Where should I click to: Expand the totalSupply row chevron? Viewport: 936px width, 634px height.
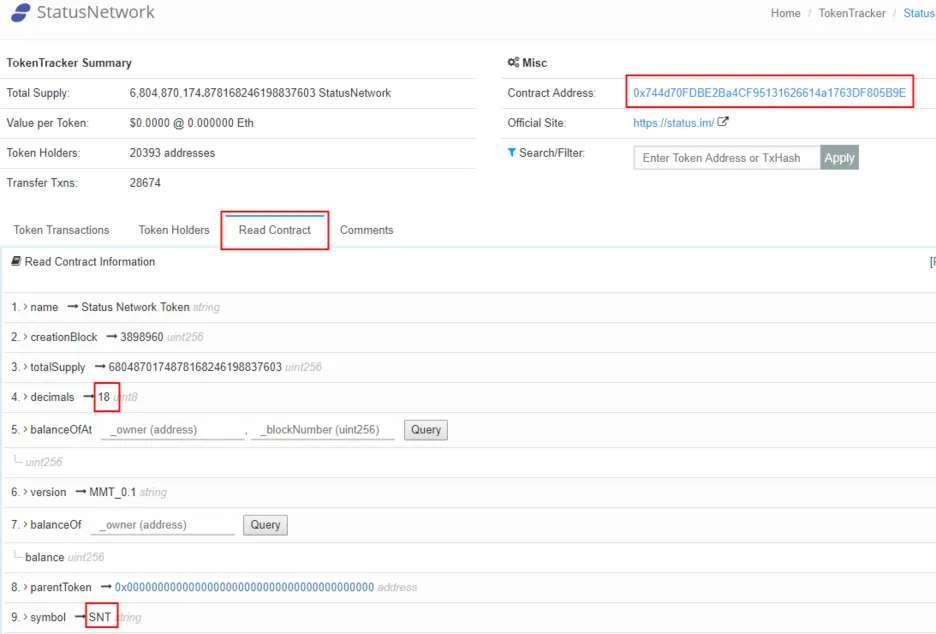pyautogui.click(x=26, y=367)
